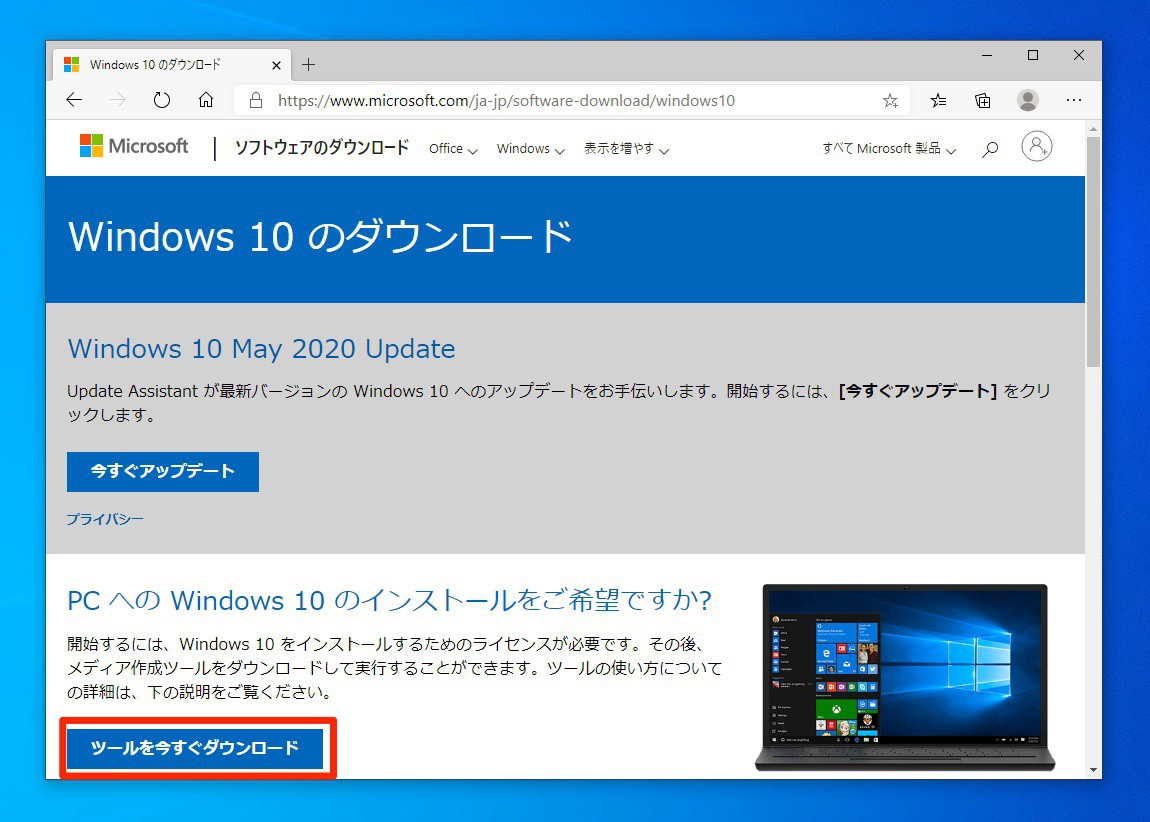This screenshot has width=1150, height=822.
Task: Maximize the browser window
Action: tap(1033, 55)
